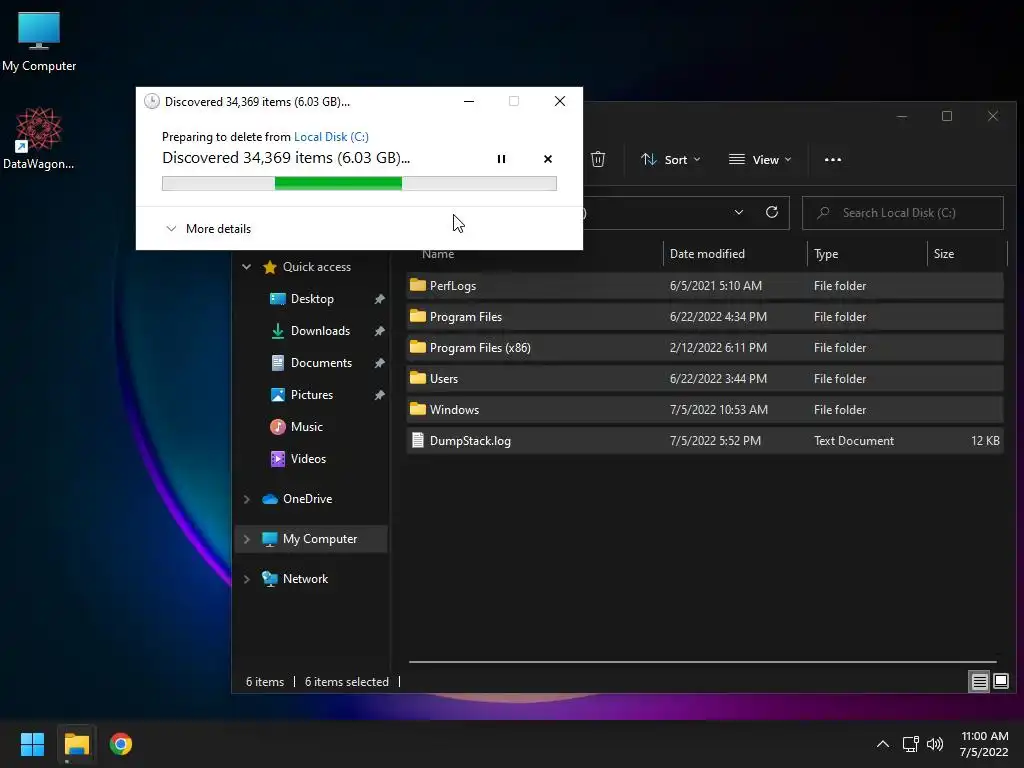The image size is (1024, 768).
Task: Sort by the Type column header
Action: 826,254
